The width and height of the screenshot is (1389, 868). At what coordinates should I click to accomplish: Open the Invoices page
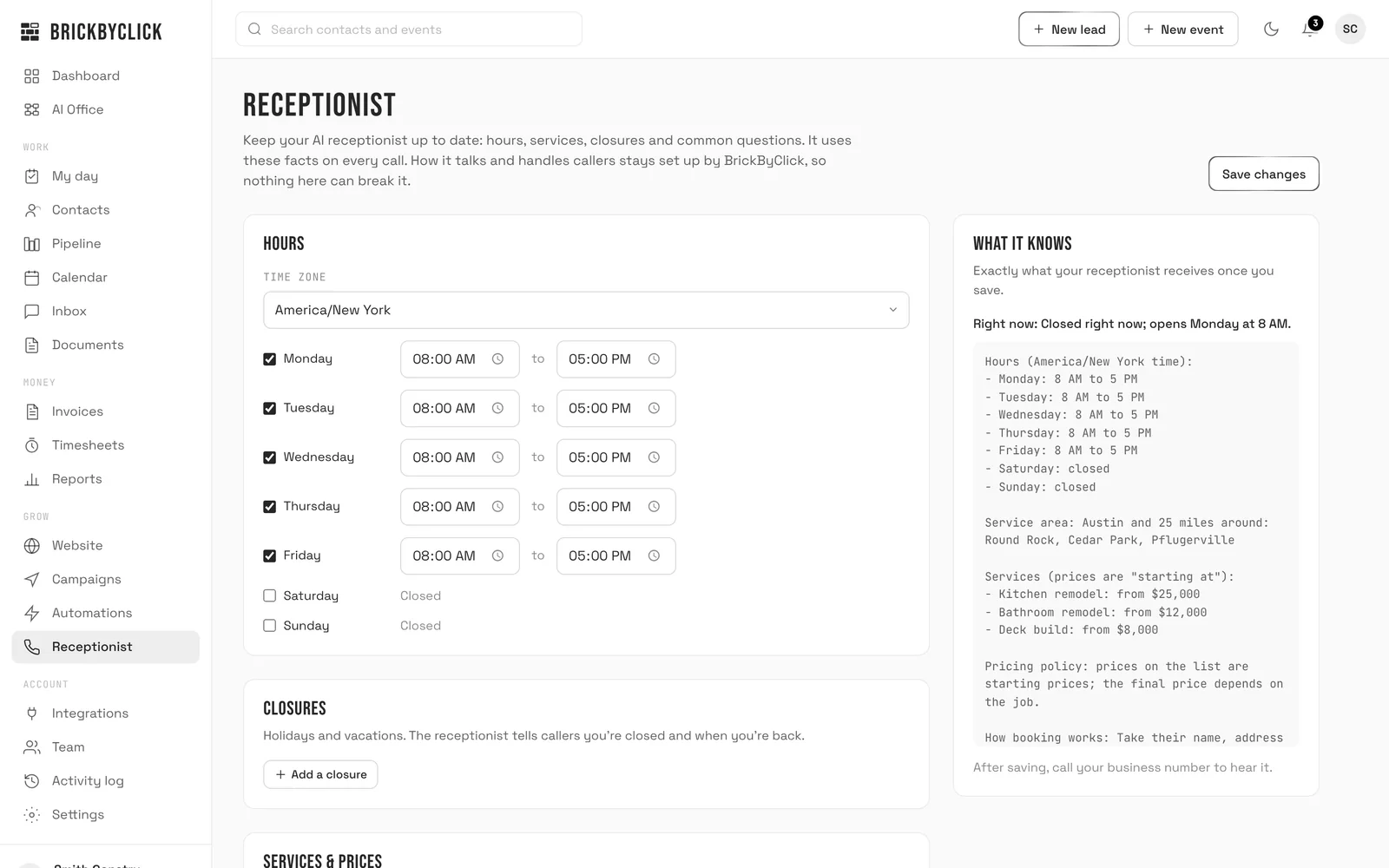(x=106, y=411)
